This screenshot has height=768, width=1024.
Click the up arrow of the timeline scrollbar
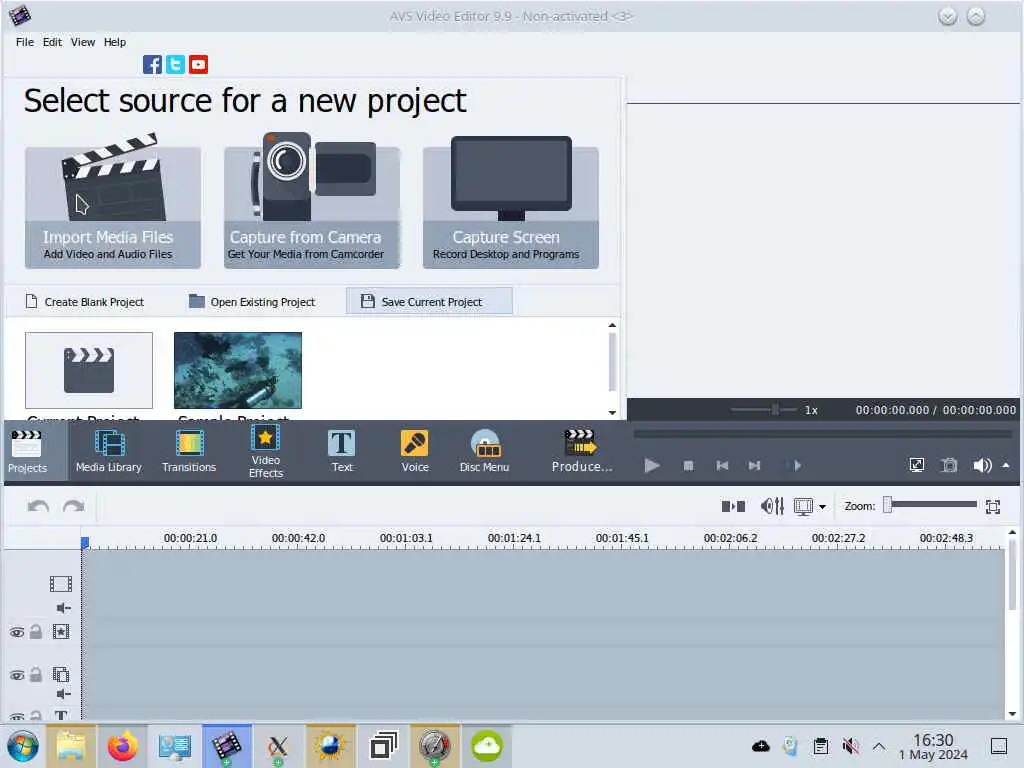pos(1012,532)
